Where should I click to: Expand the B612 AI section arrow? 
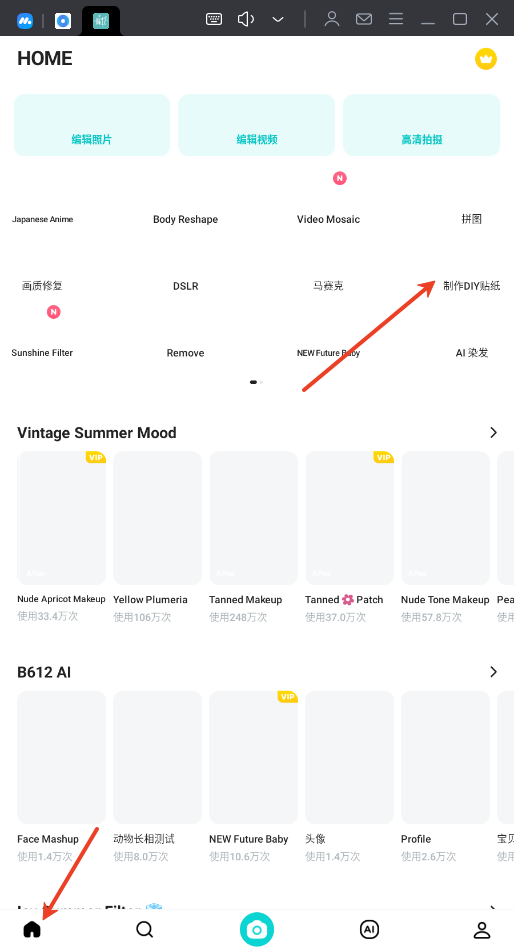(x=493, y=672)
